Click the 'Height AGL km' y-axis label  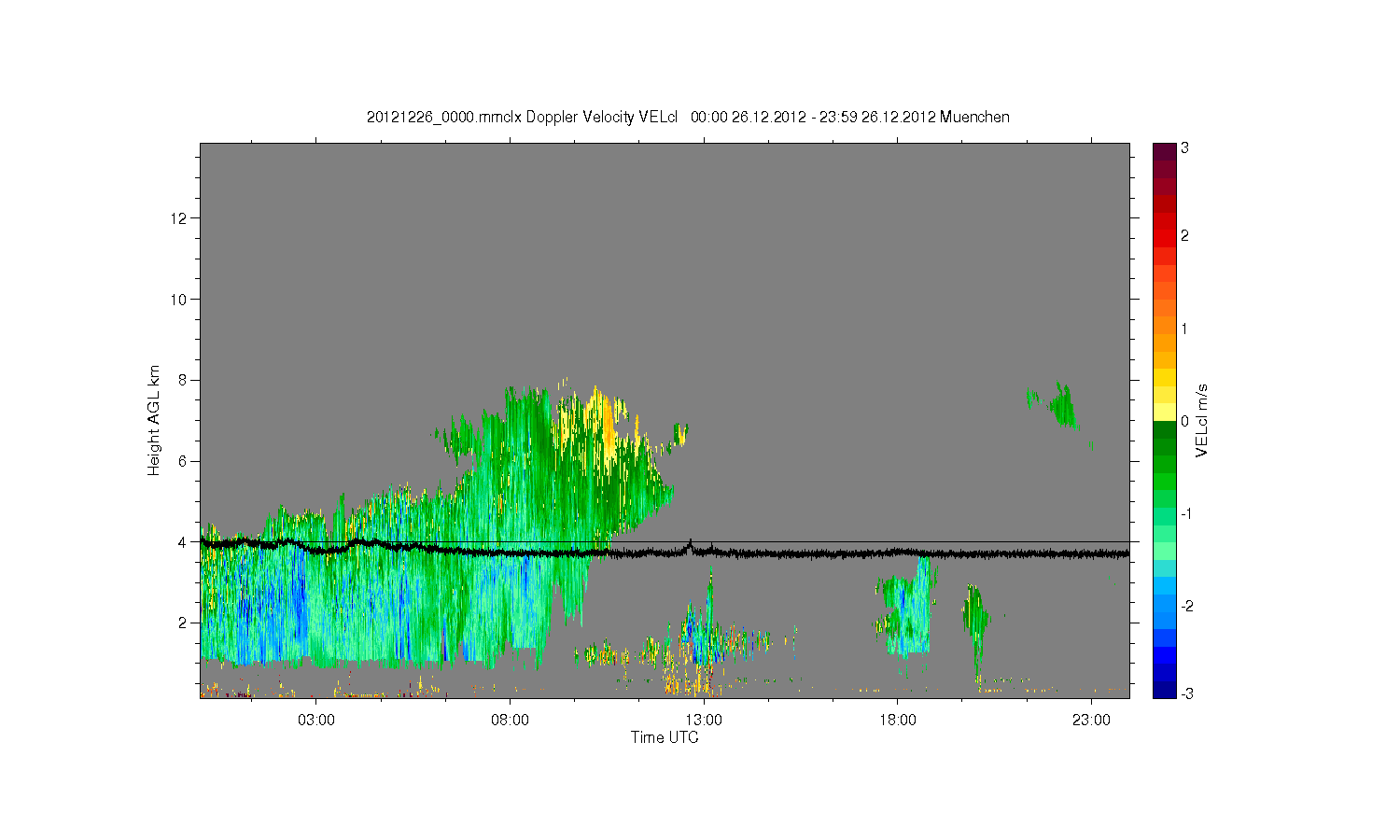pos(154,420)
